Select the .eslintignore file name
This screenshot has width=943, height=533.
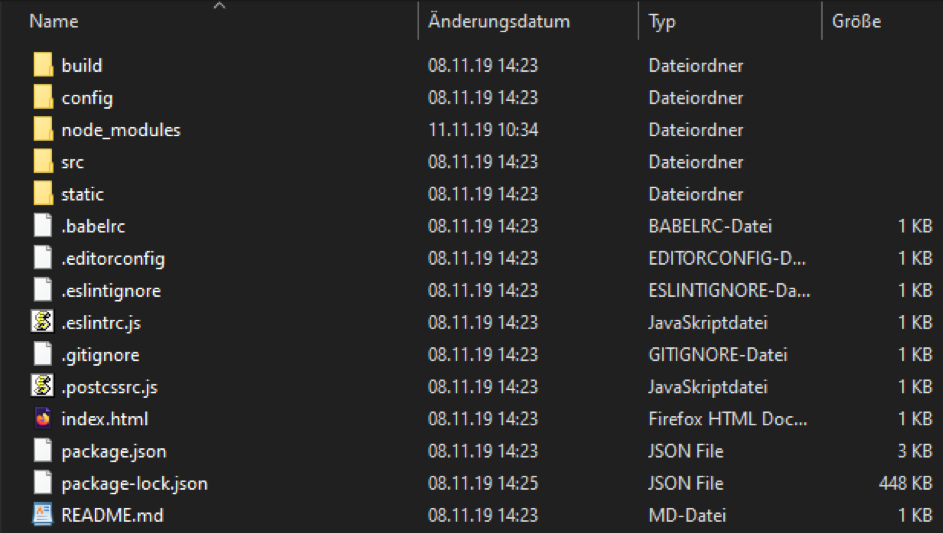point(111,290)
